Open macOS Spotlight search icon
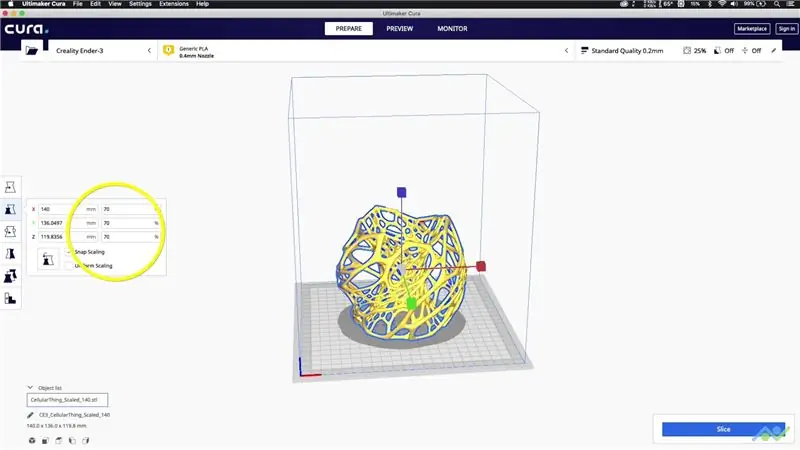The image size is (800, 450). coord(777,4)
